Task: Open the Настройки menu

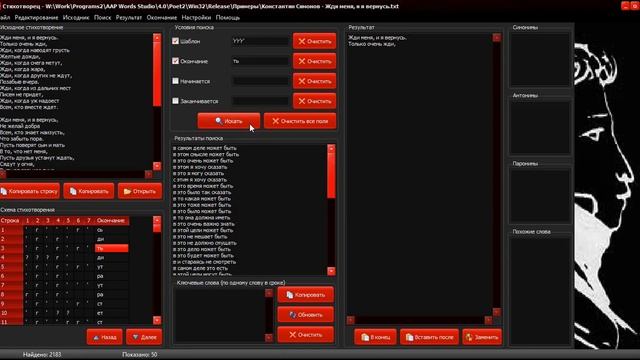Action: coord(196,18)
